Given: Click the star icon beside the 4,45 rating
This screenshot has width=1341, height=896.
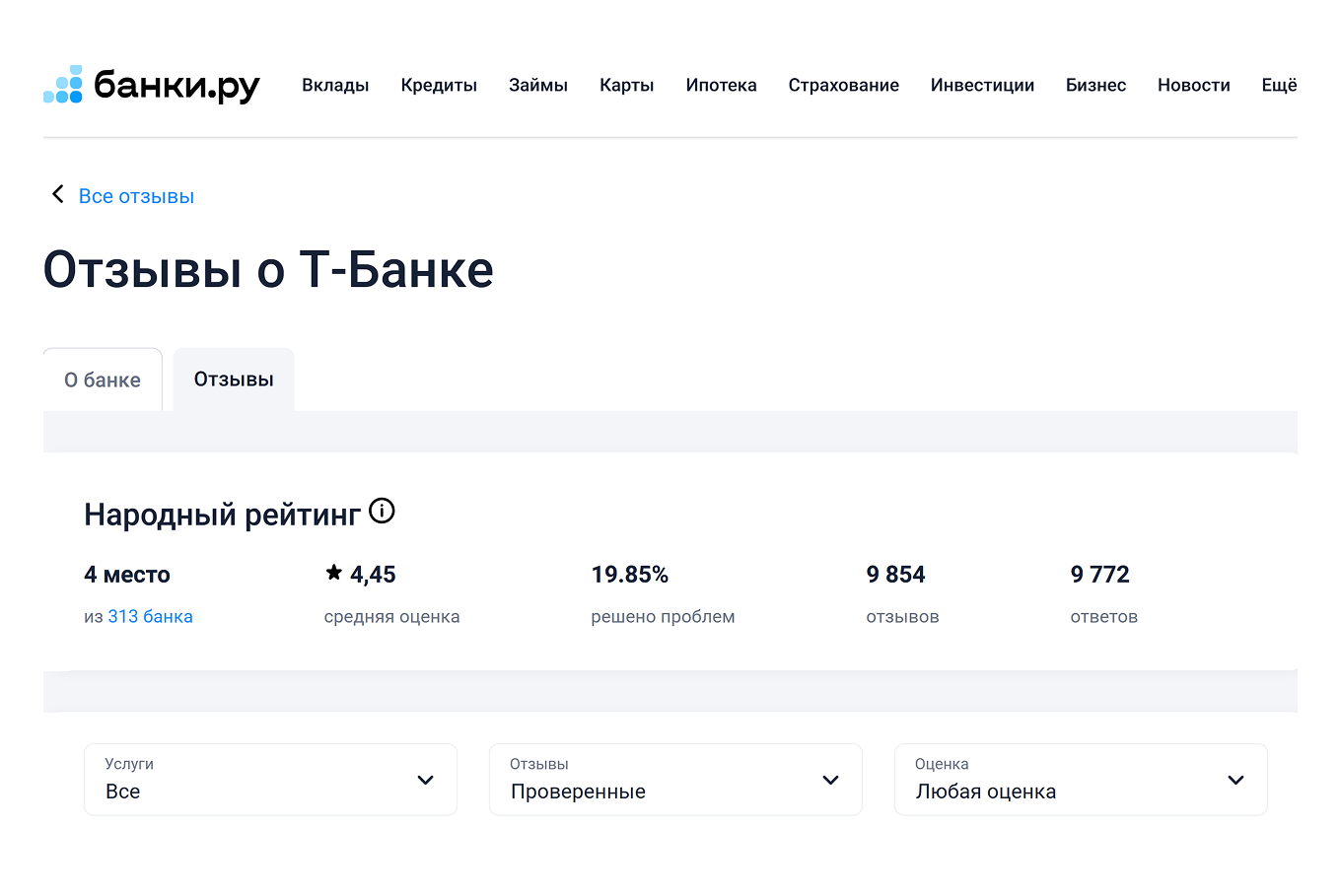Looking at the screenshot, I should coord(332,573).
